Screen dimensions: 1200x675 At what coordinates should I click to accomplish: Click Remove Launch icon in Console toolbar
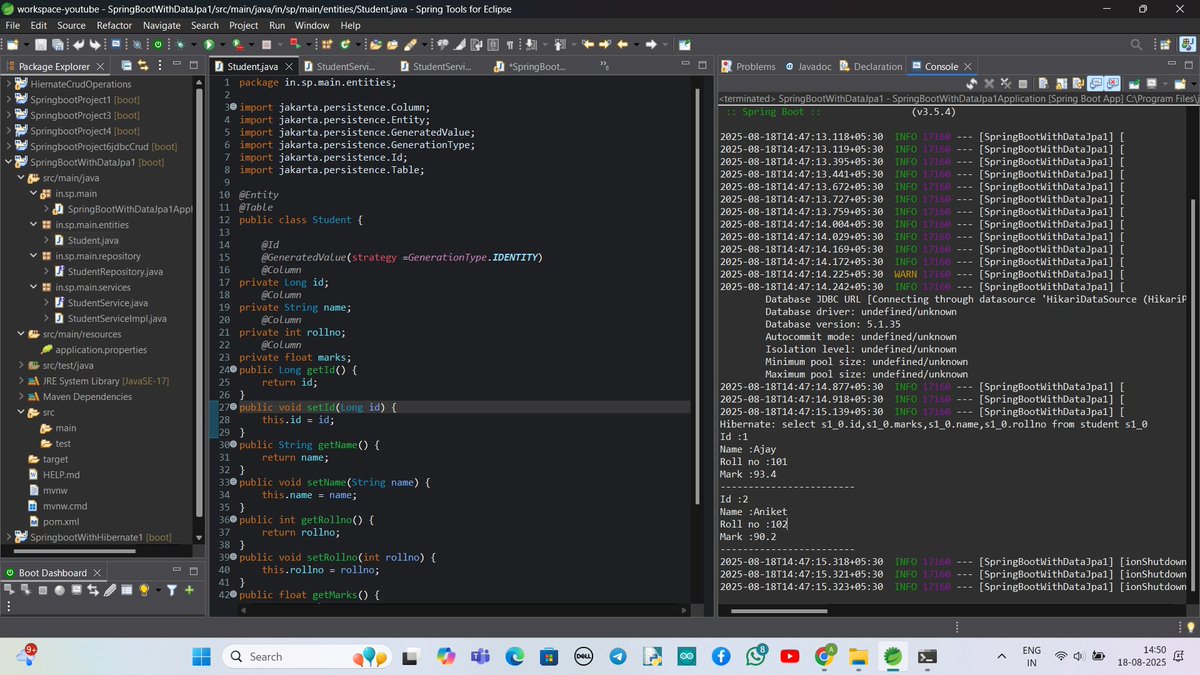989,84
